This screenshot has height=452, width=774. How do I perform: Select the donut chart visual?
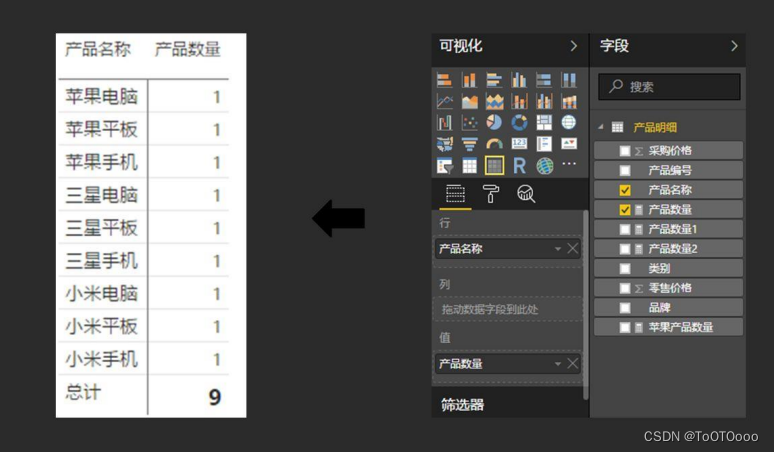(x=519, y=122)
